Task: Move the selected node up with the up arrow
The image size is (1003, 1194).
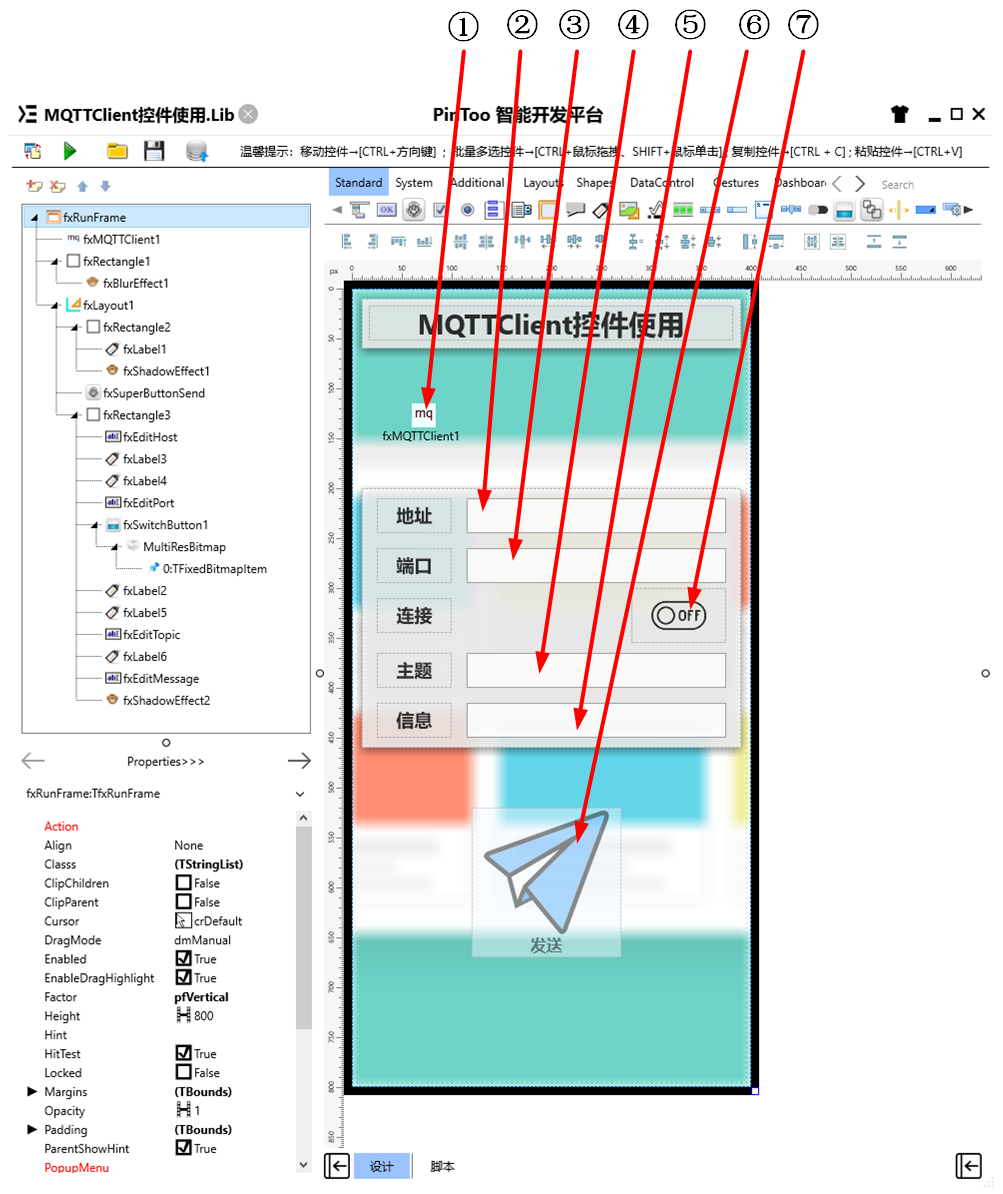Action: 82,186
